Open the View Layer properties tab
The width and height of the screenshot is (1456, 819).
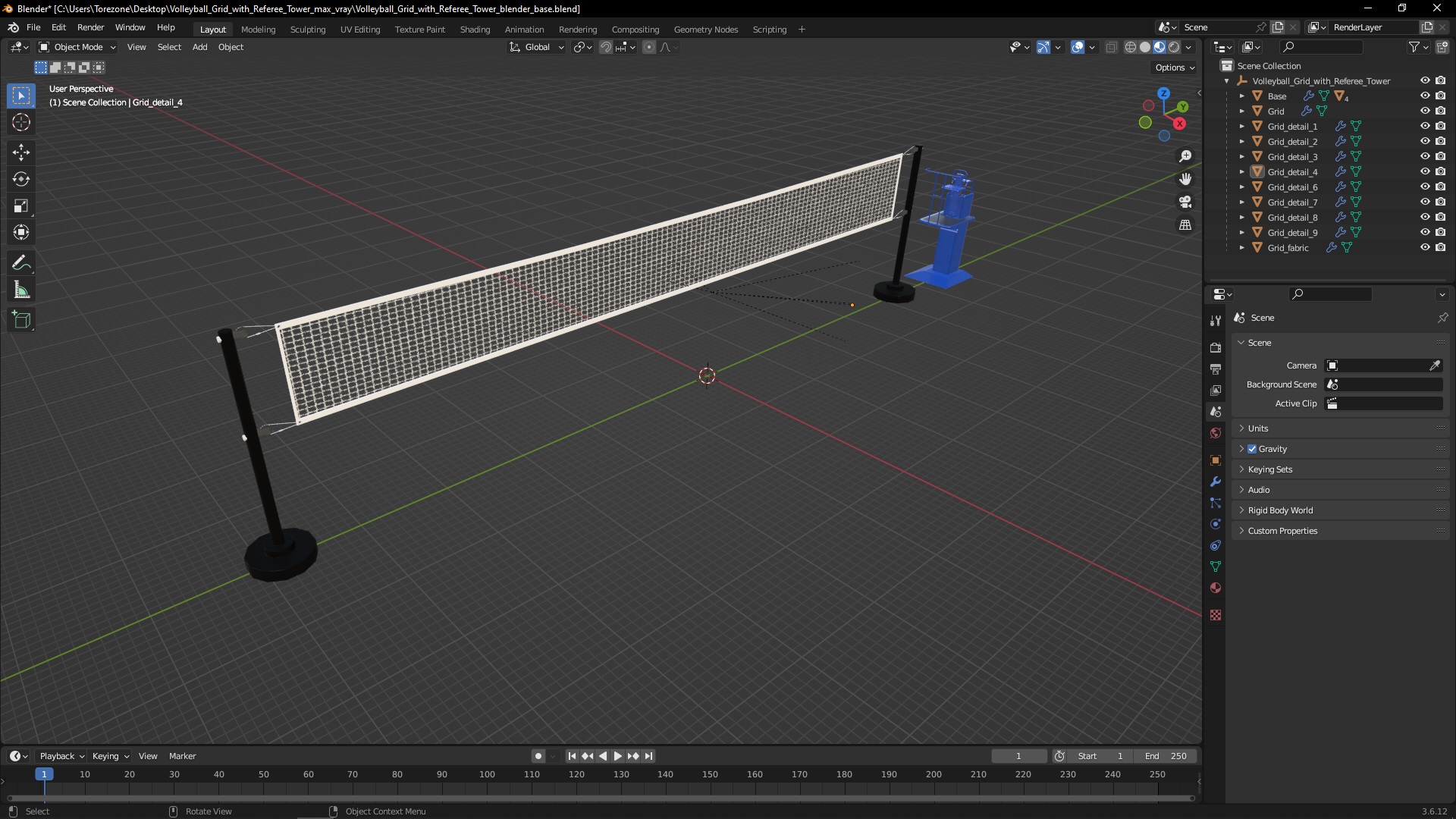coord(1216,390)
